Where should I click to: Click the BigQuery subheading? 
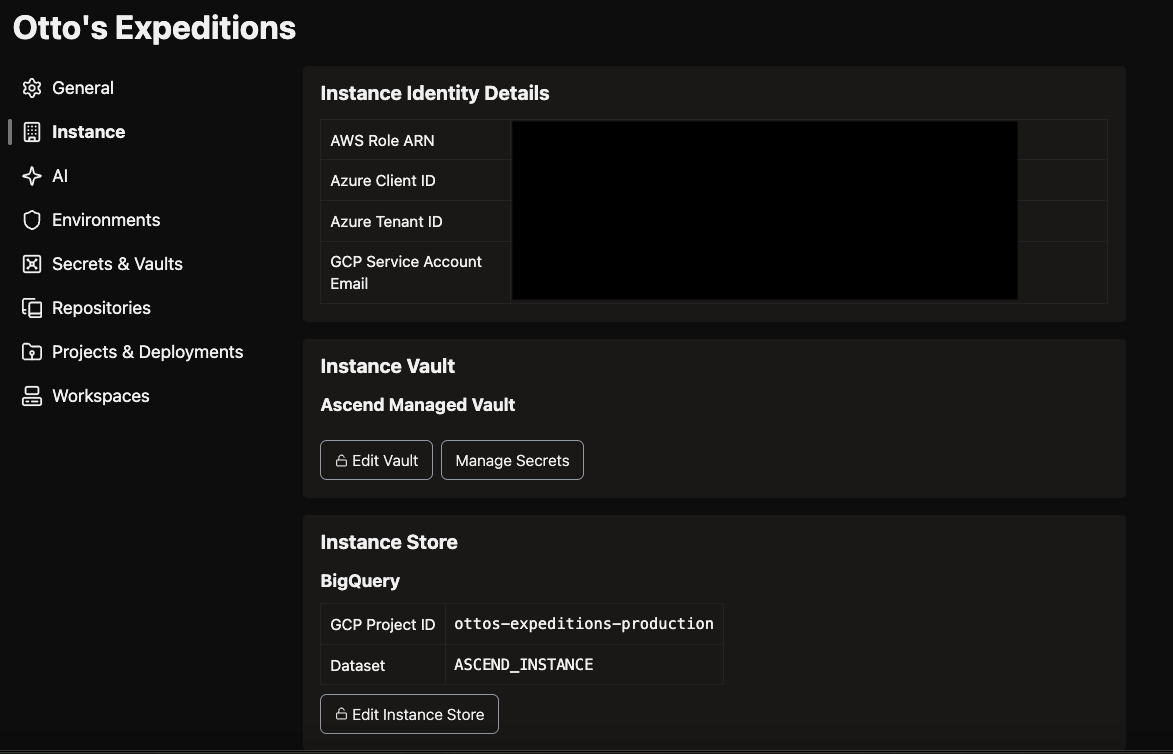(360, 581)
